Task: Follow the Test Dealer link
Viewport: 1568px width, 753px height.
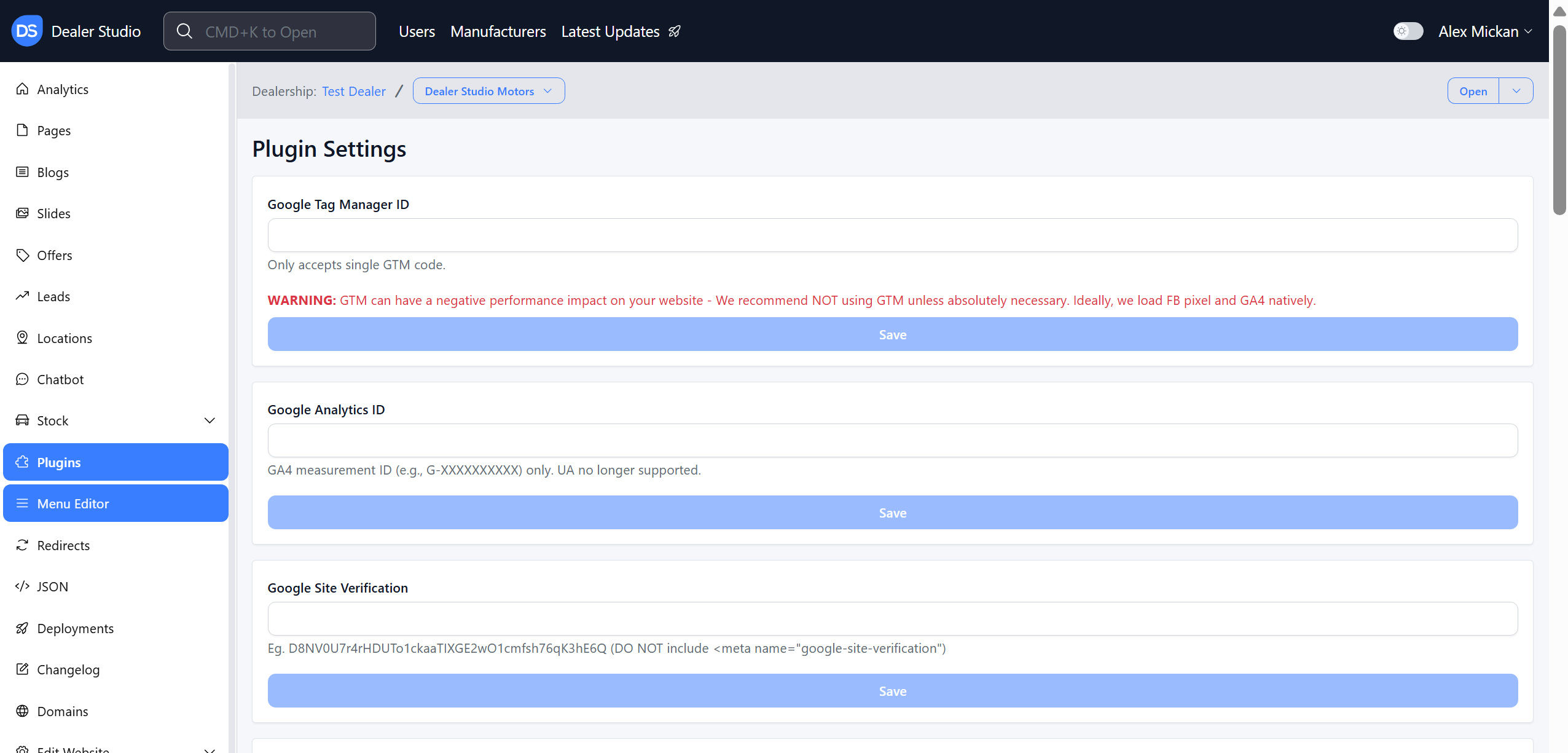Action: point(353,91)
